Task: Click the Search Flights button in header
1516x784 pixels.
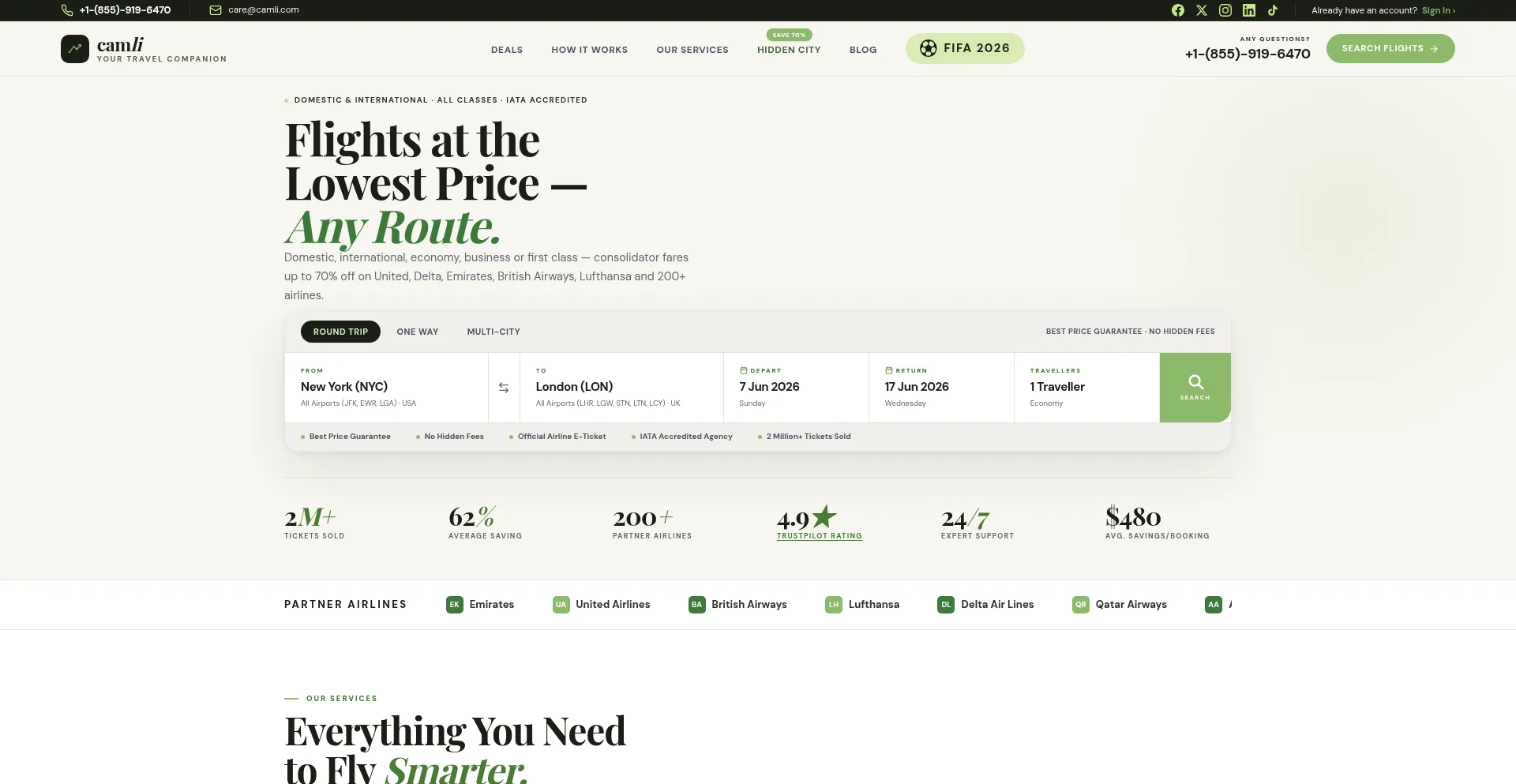Action: pyautogui.click(x=1390, y=48)
